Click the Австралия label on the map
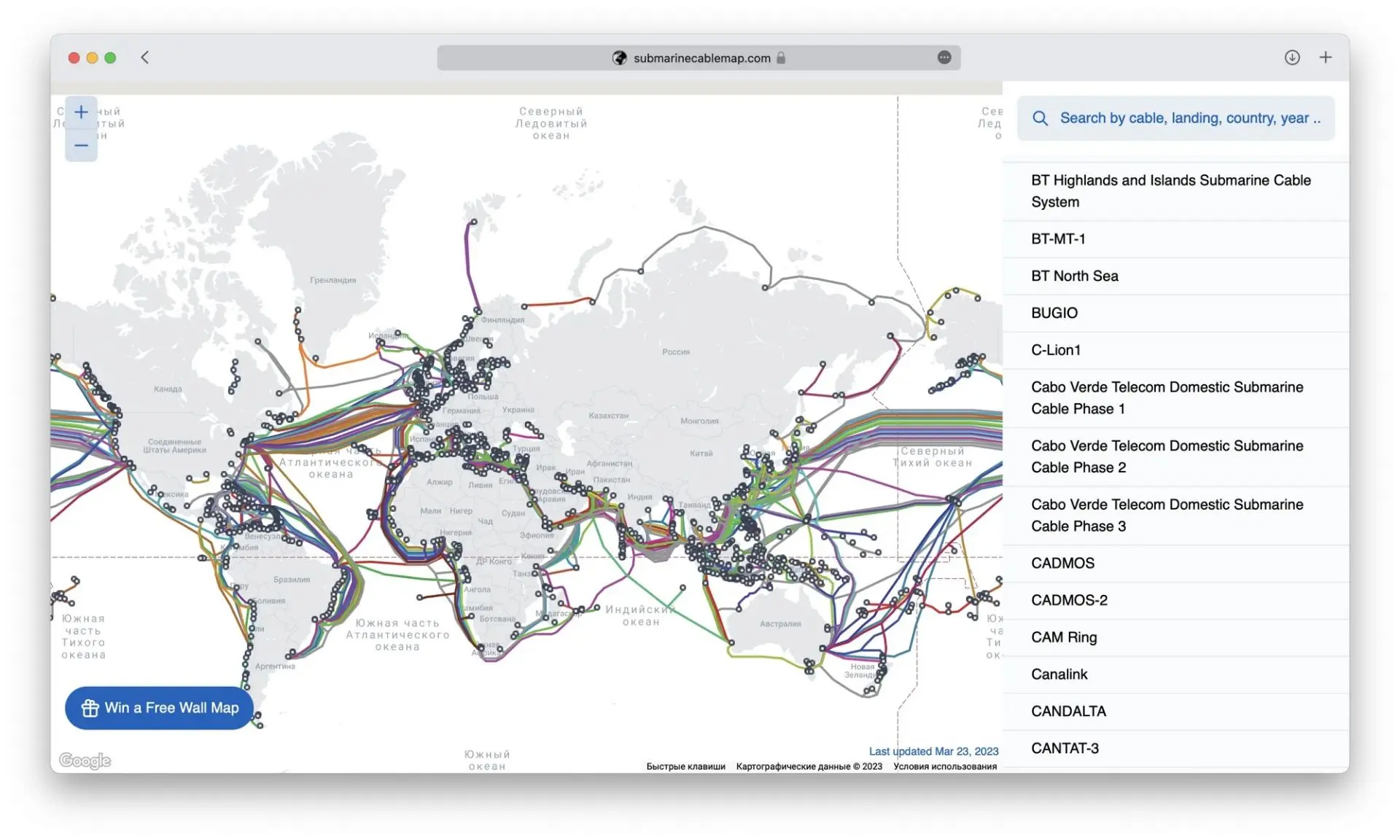 780,624
